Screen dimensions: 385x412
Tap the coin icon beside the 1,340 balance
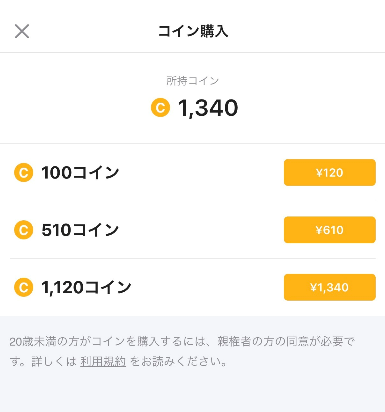pyautogui.click(x=160, y=108)
